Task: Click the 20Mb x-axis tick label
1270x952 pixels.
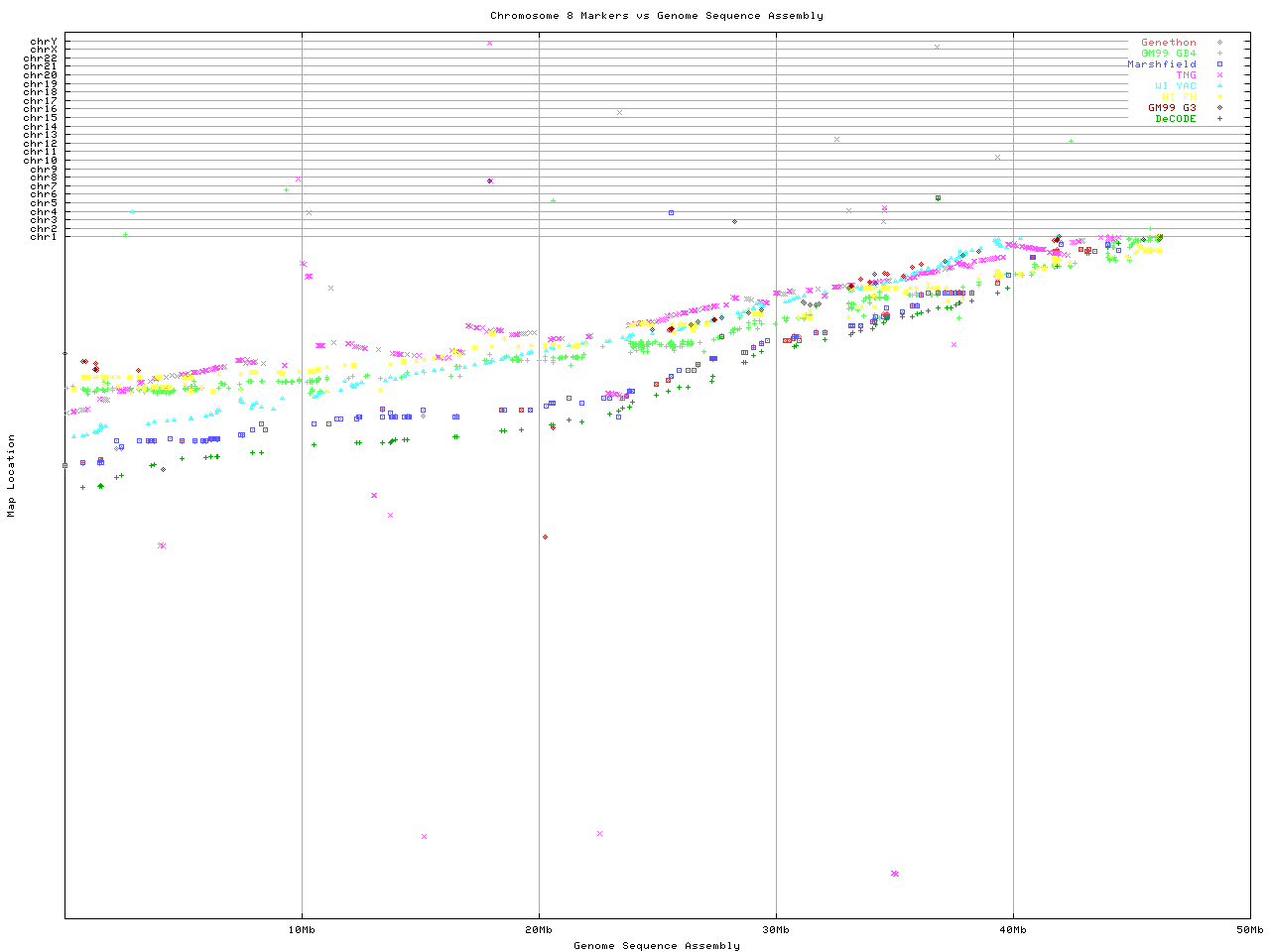Action: click(539, 930)
